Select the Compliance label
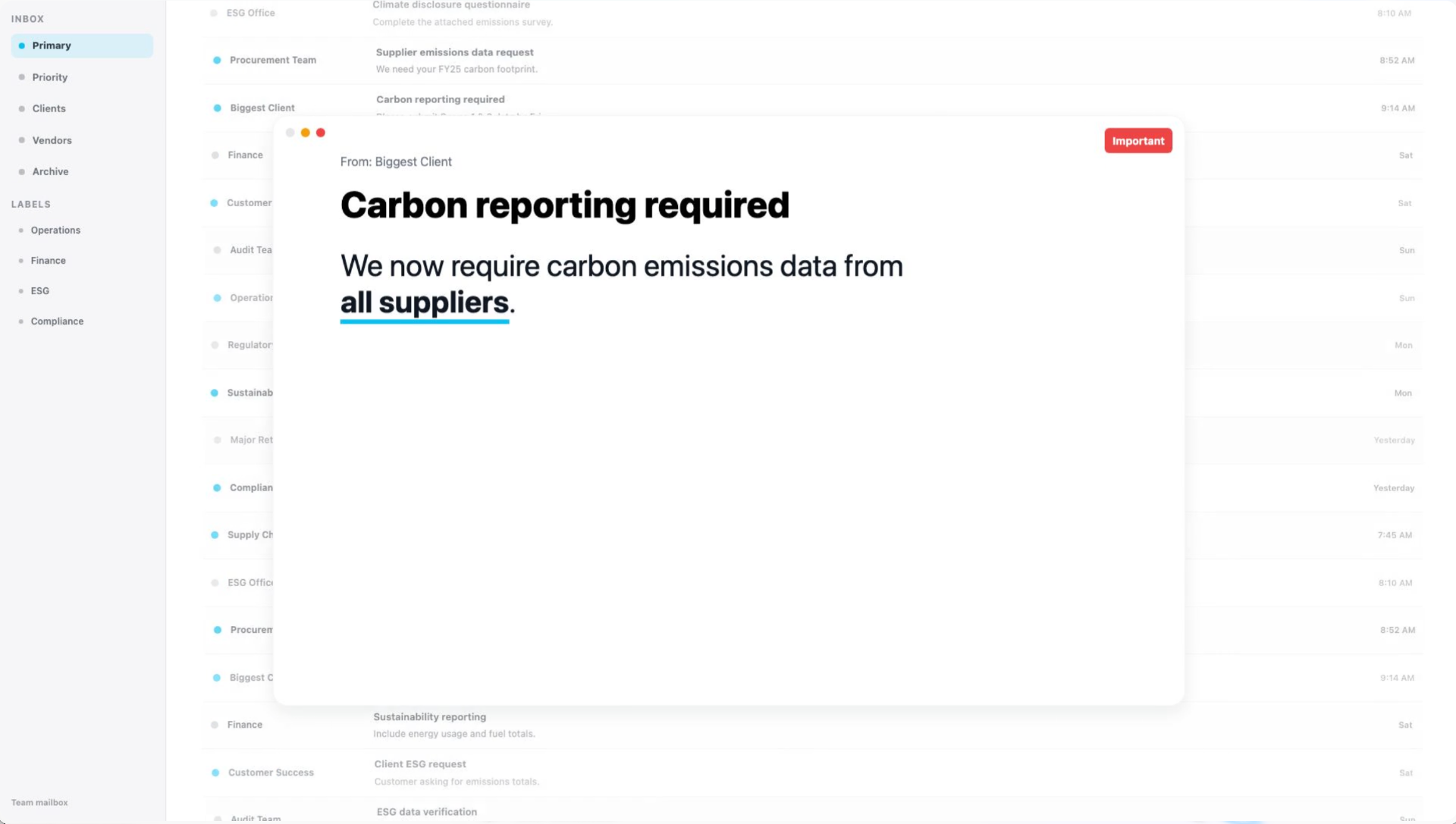Viewport: 1456px width, 824px height. tap(57, 321)
